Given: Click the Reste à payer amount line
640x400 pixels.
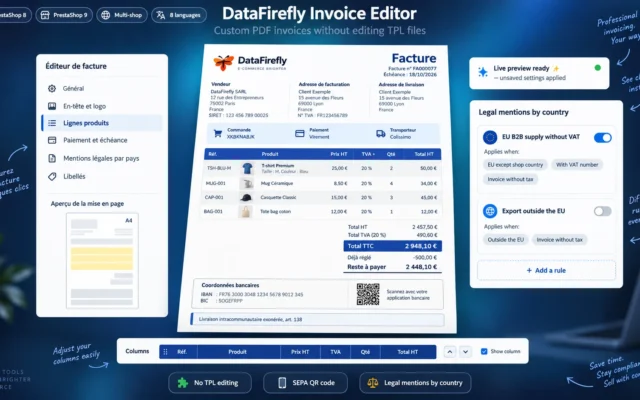Looking at the screenshot, I should click(x=392, y=267).
